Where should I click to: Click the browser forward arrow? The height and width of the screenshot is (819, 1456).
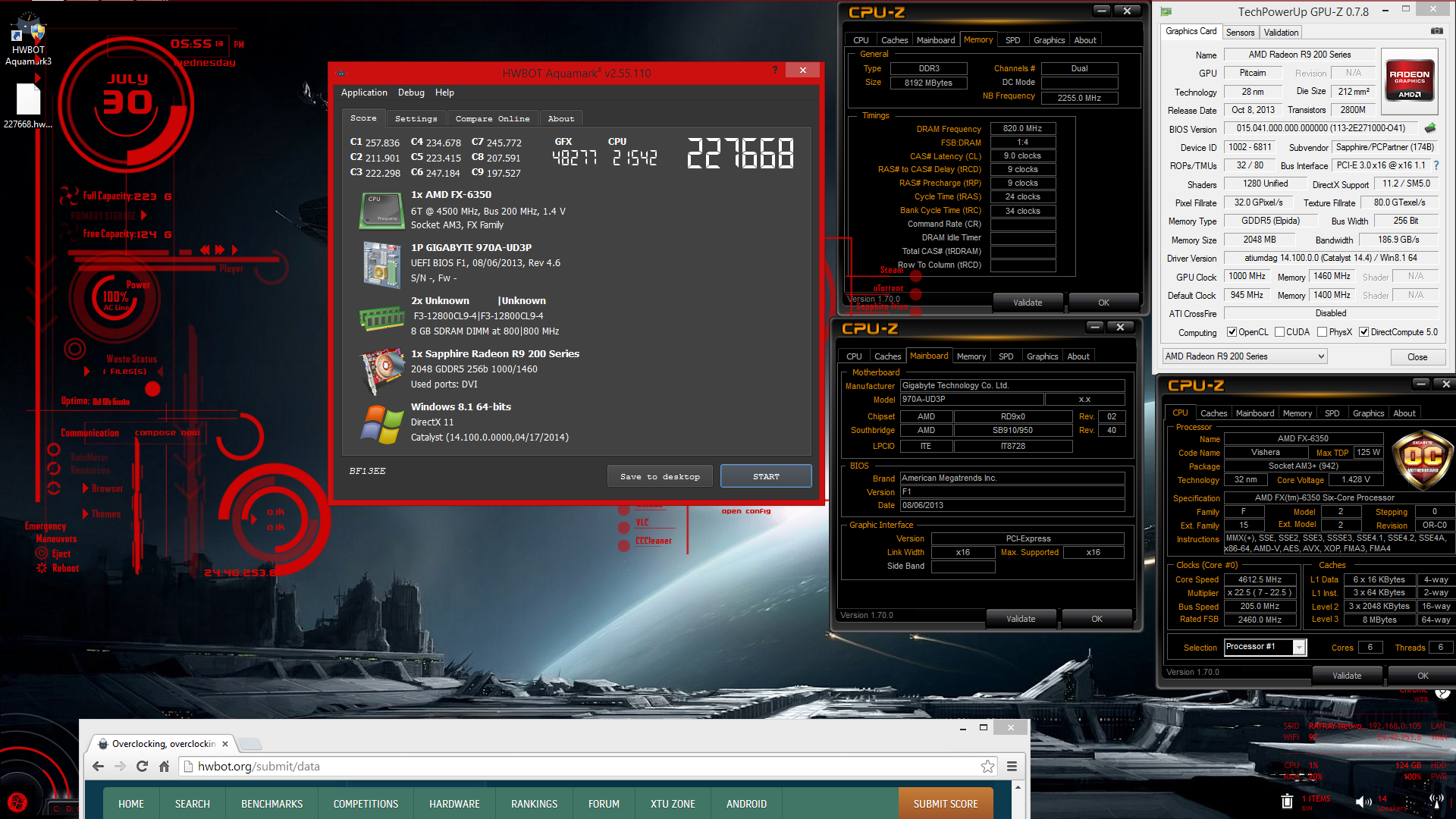tap(120, 766)
